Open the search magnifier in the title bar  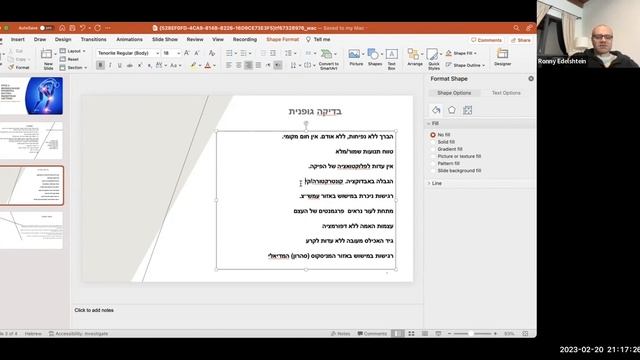coord(516,28)
